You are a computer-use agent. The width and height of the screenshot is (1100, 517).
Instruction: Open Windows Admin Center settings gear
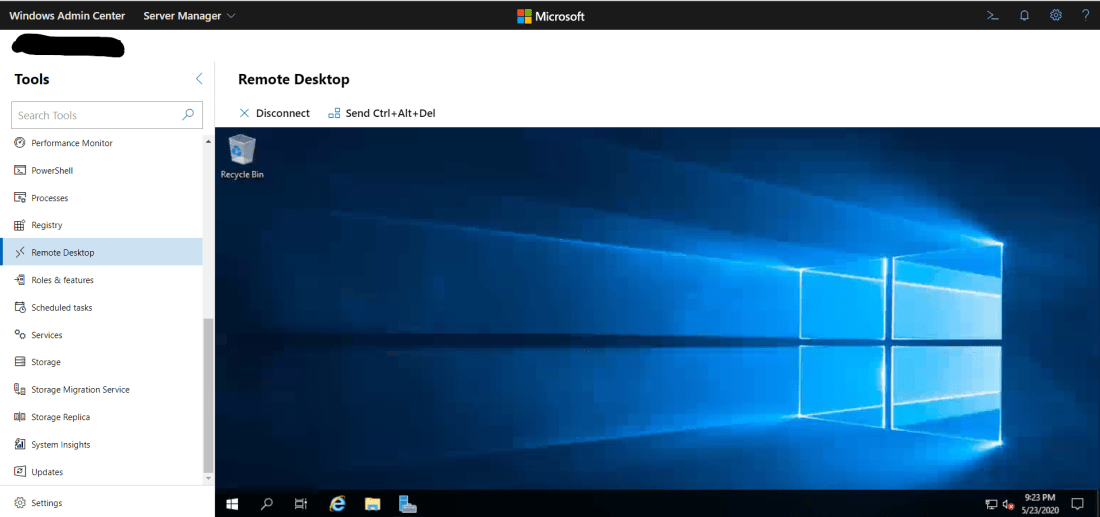point(1055,15)
